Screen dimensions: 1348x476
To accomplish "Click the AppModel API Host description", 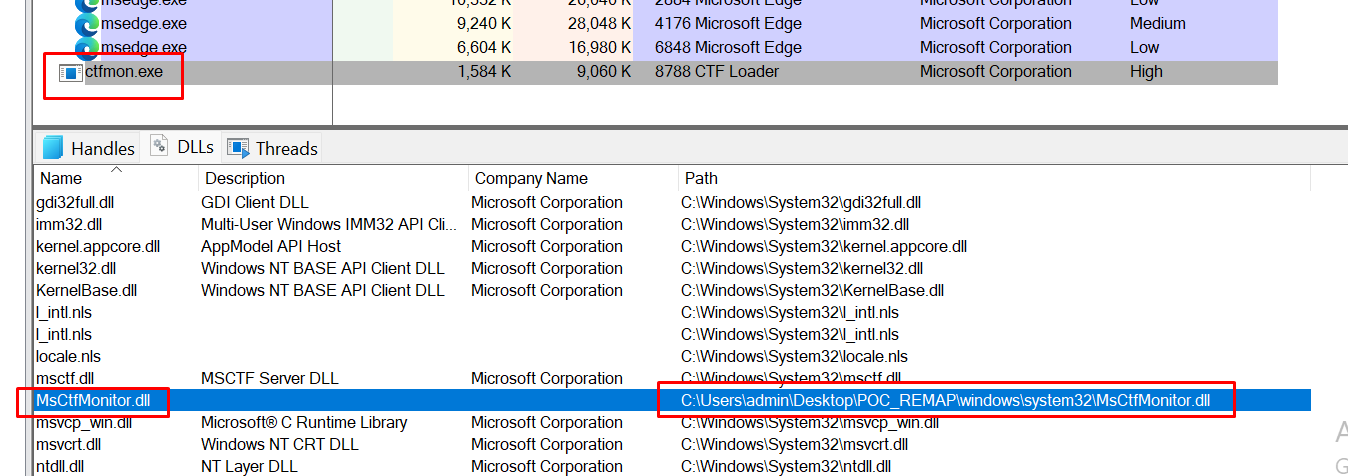I will coord(271,246).
